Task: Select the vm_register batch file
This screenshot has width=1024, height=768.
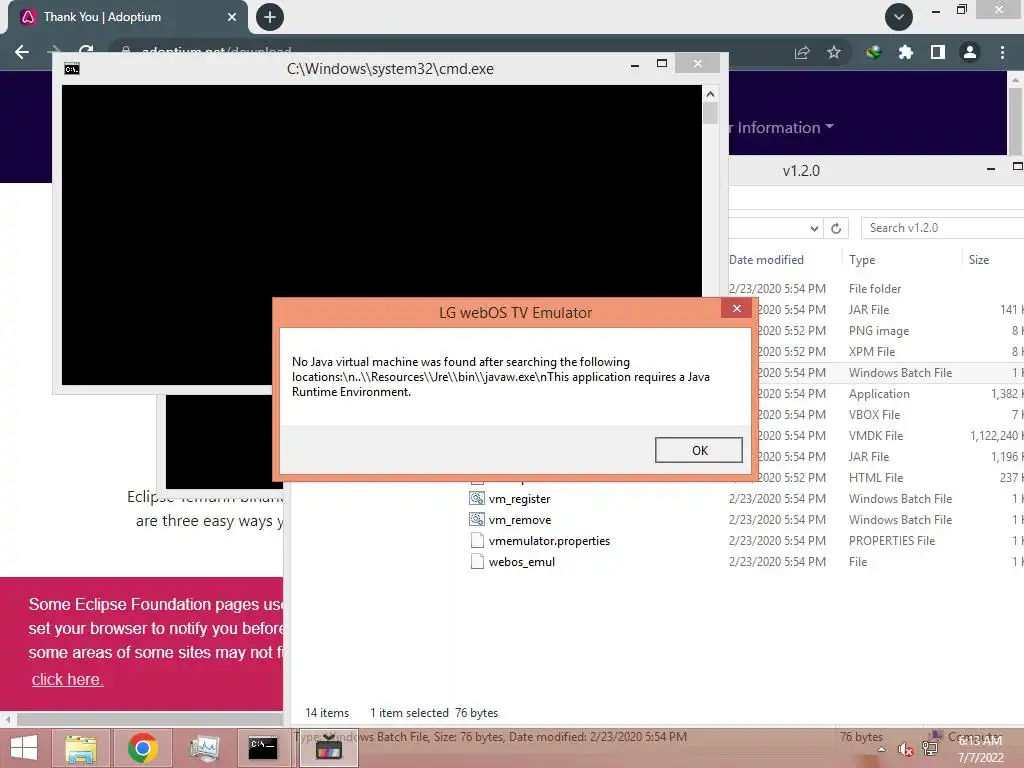Action: pos(519,499)
